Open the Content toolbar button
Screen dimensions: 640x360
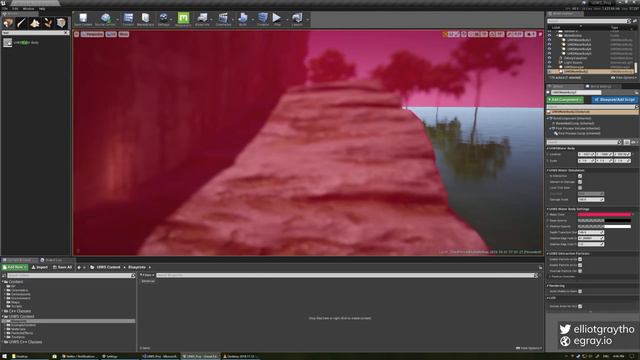point(128,19)
